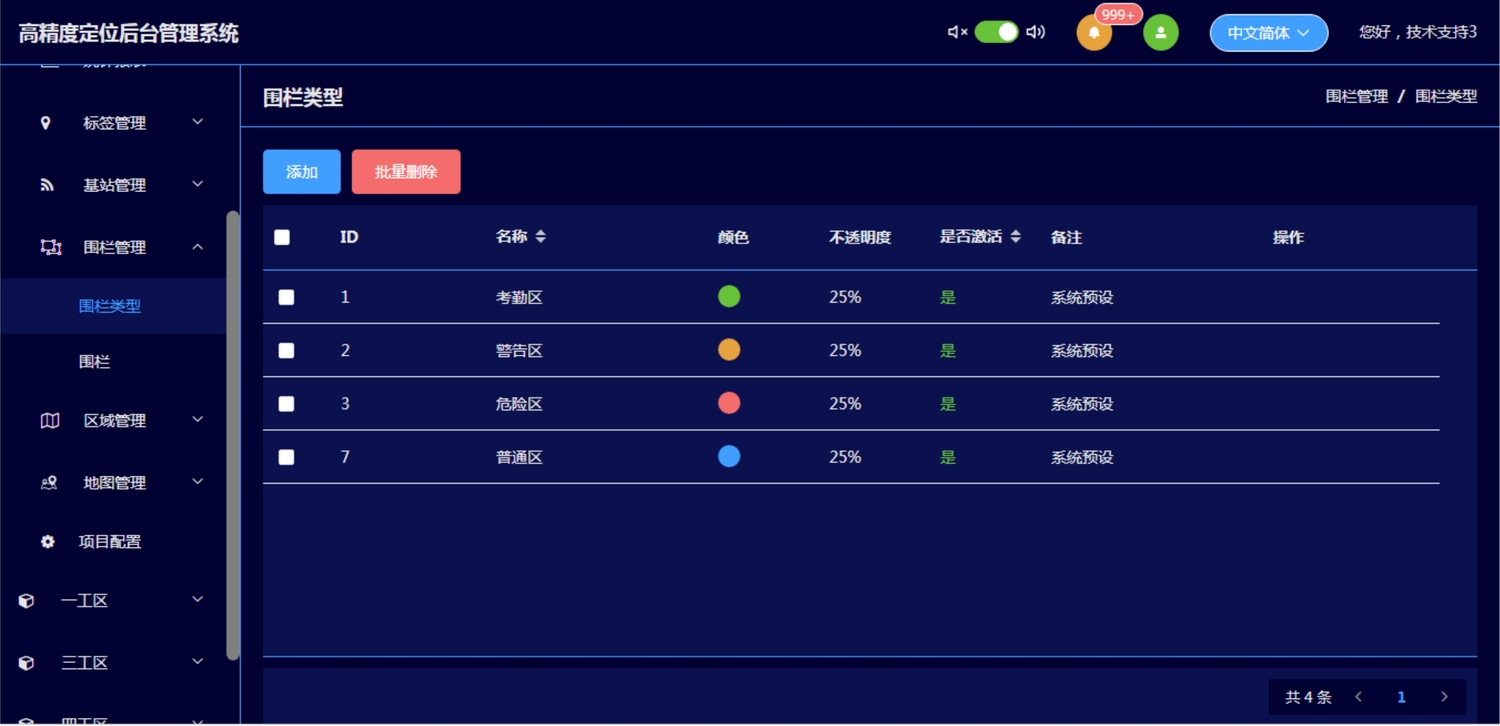1500x726 pixels.
Task: Open the 地图管理 sidebar menu
Action: [113, 483]
